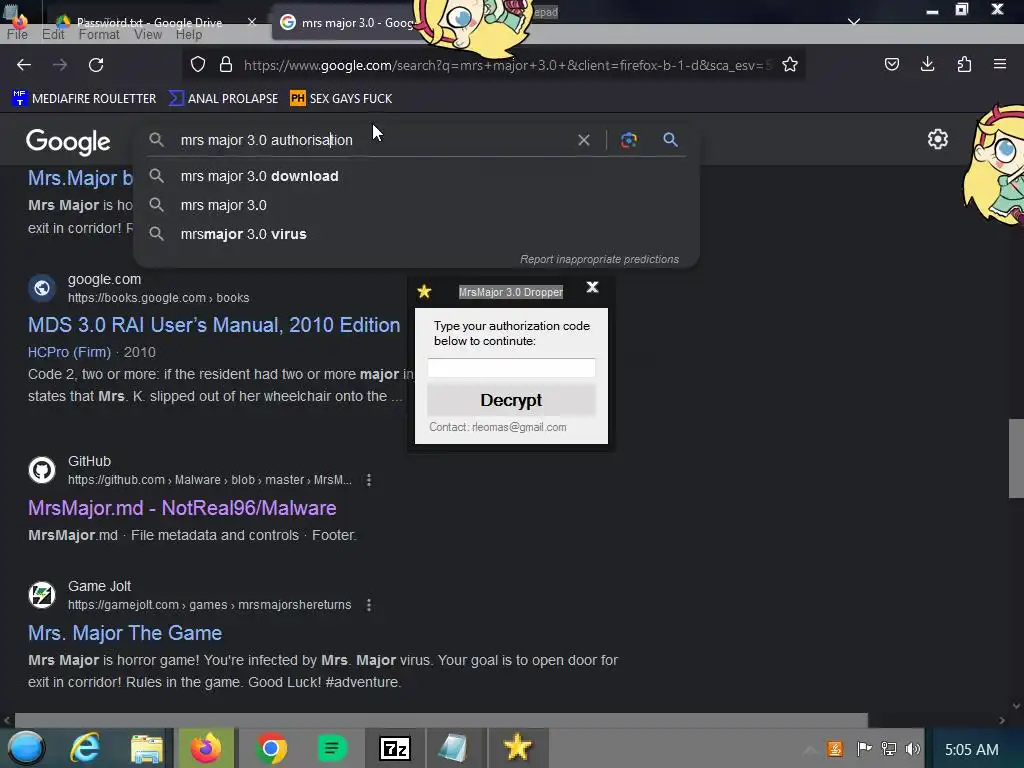Open MDS 3.0 RAI User's Manual result
The height and width of the screenshot is (768, 1024).
pos(214,325)
